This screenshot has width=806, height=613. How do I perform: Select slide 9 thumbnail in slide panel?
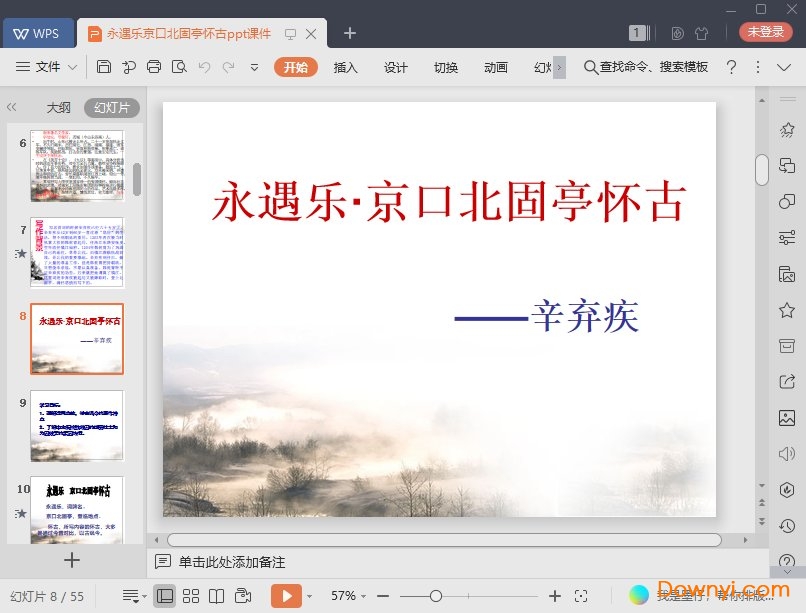click(77, 425)
